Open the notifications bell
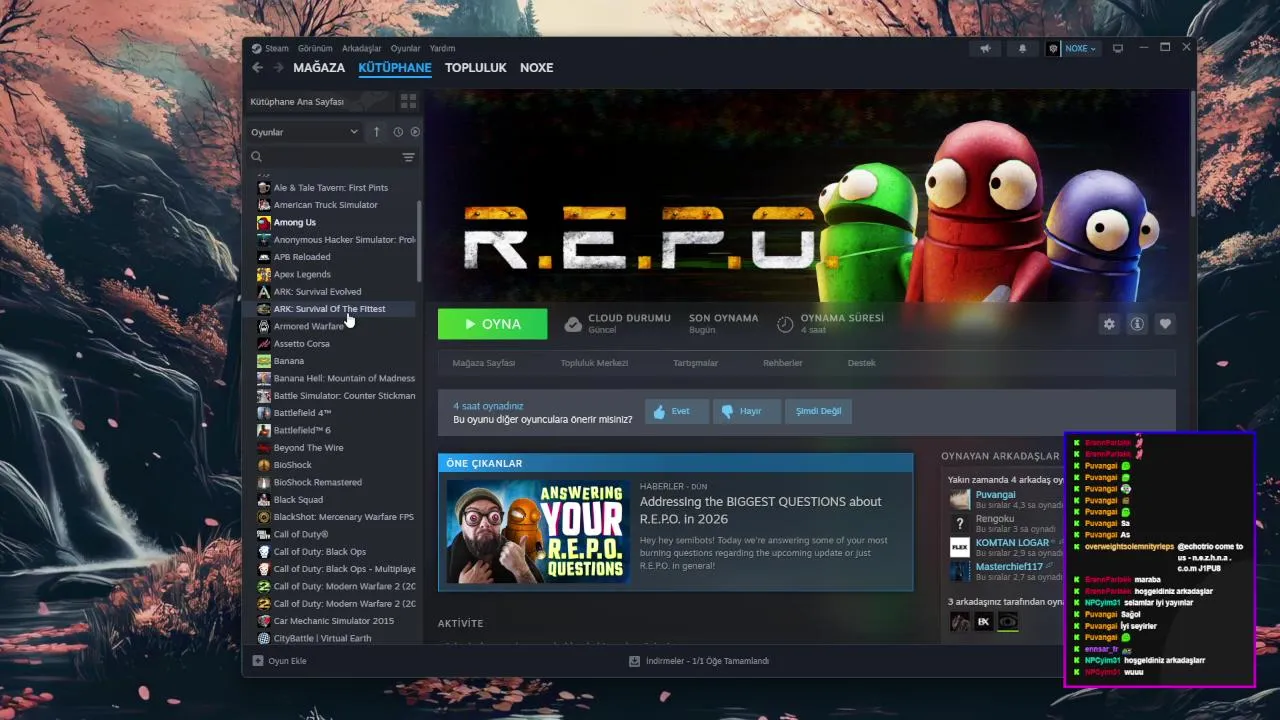Viewport: 1280px width, 720px height. coord(1022,48)
